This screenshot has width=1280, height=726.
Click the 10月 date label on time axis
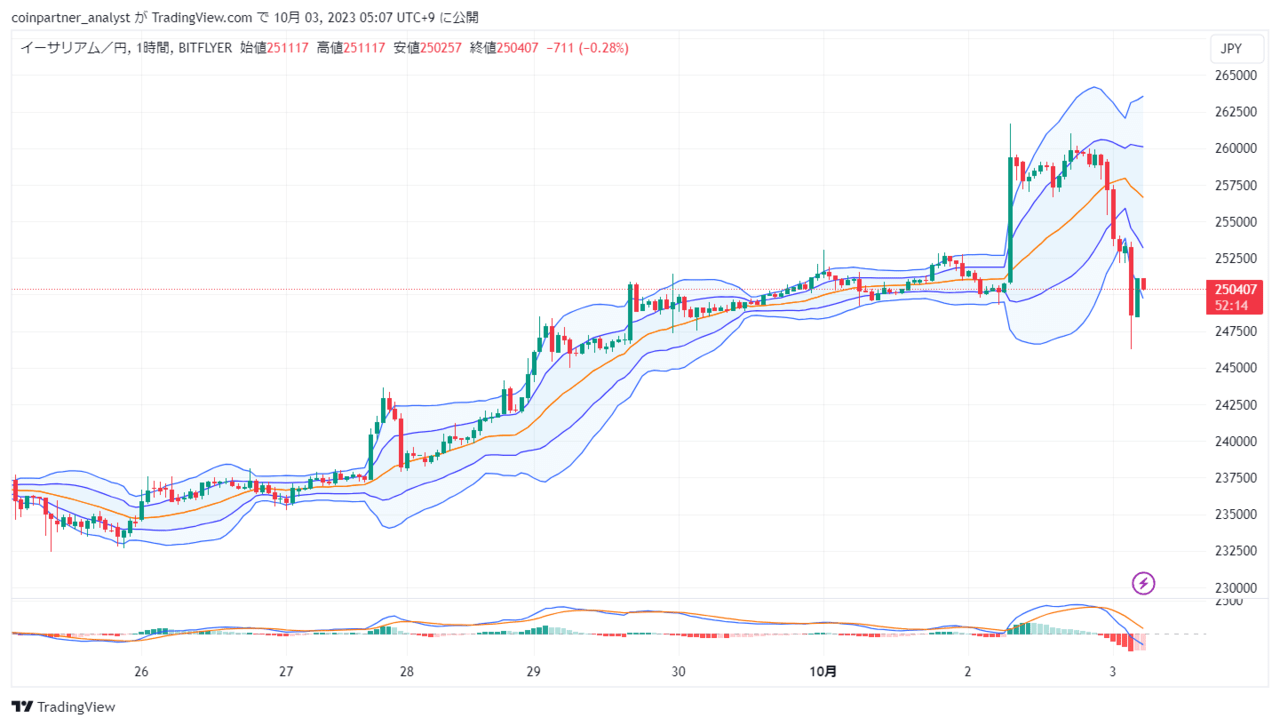[823, 671]
